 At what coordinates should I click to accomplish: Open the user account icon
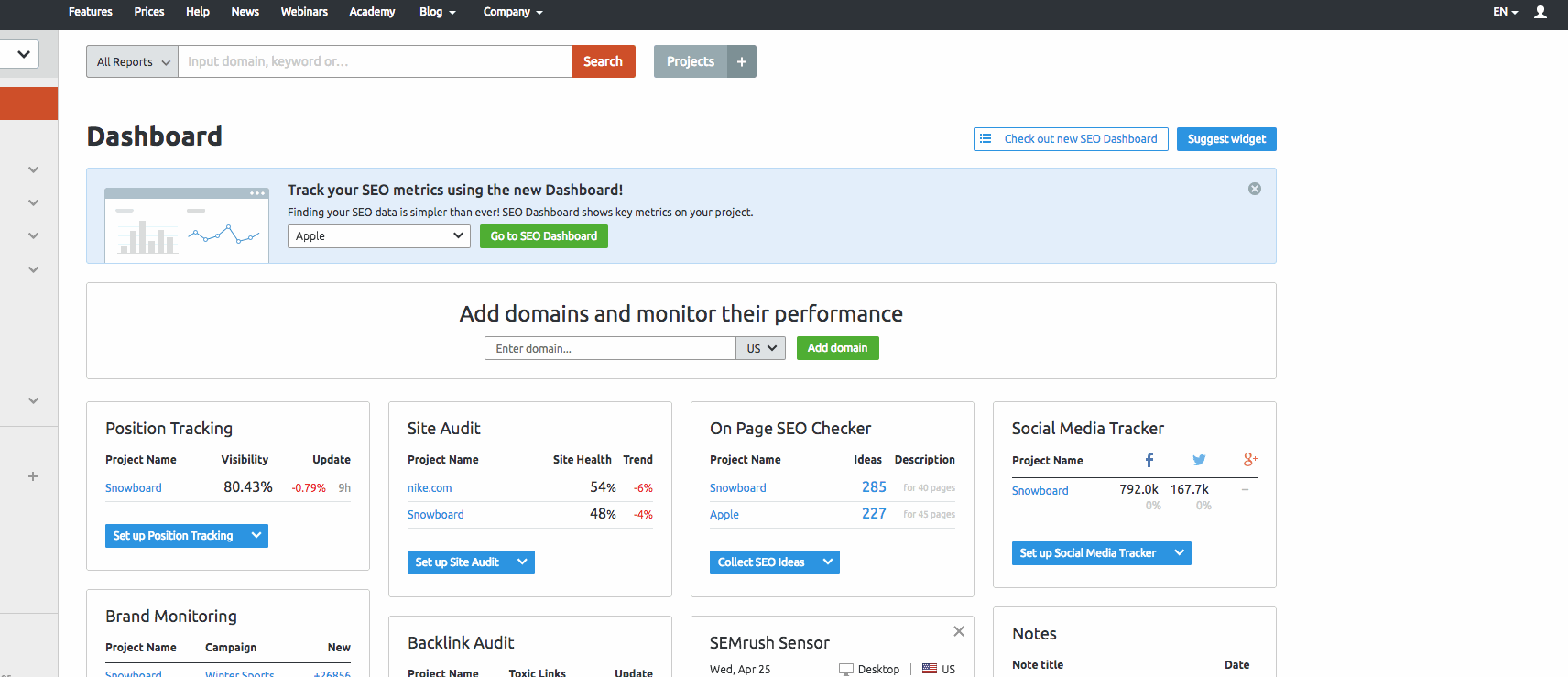pos(1541,12)
